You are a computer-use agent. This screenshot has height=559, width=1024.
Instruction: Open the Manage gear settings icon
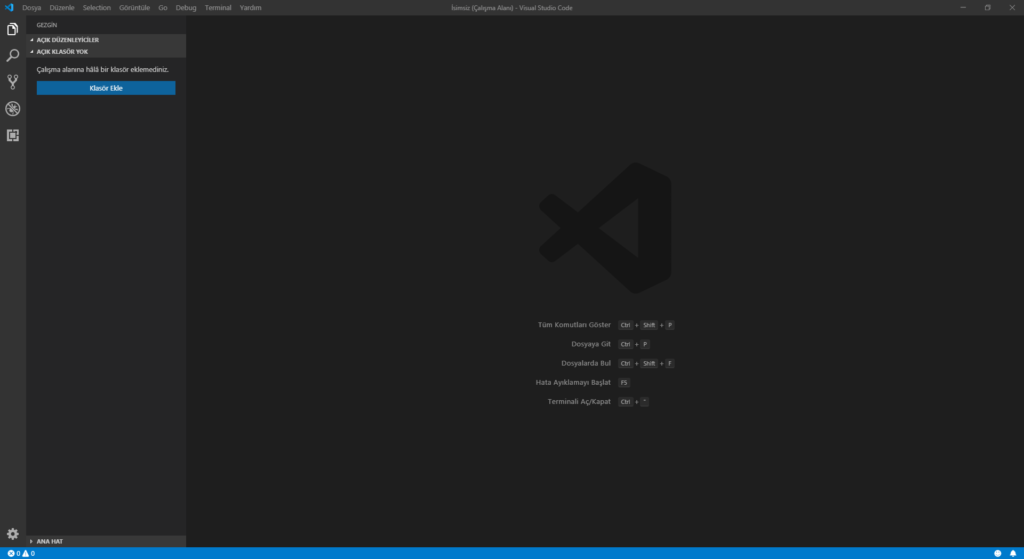(12, 534)
